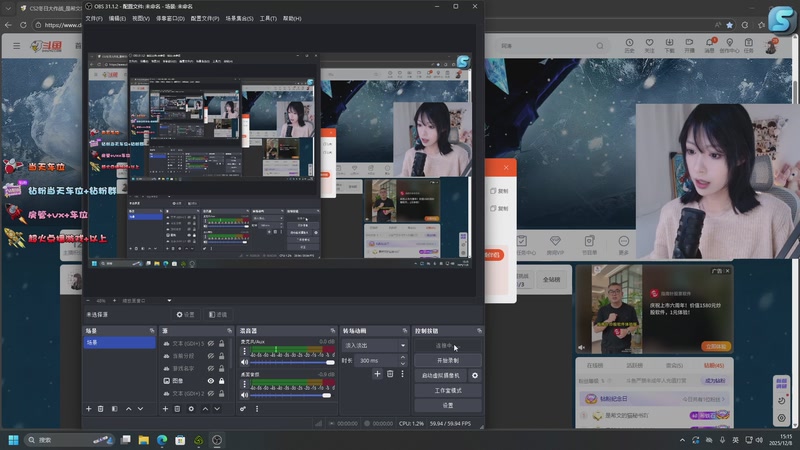
Task: Open 消息 notification bell in browser page
Action: [710, 46]
